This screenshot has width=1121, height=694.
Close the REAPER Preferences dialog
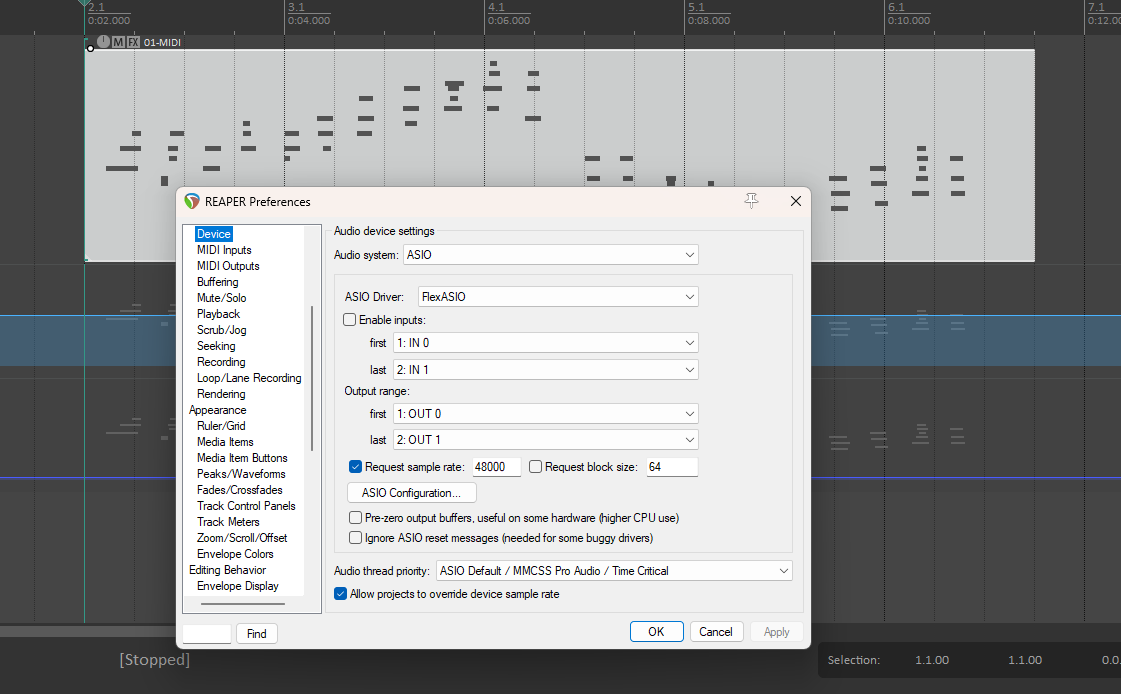[x=796, y=201]
